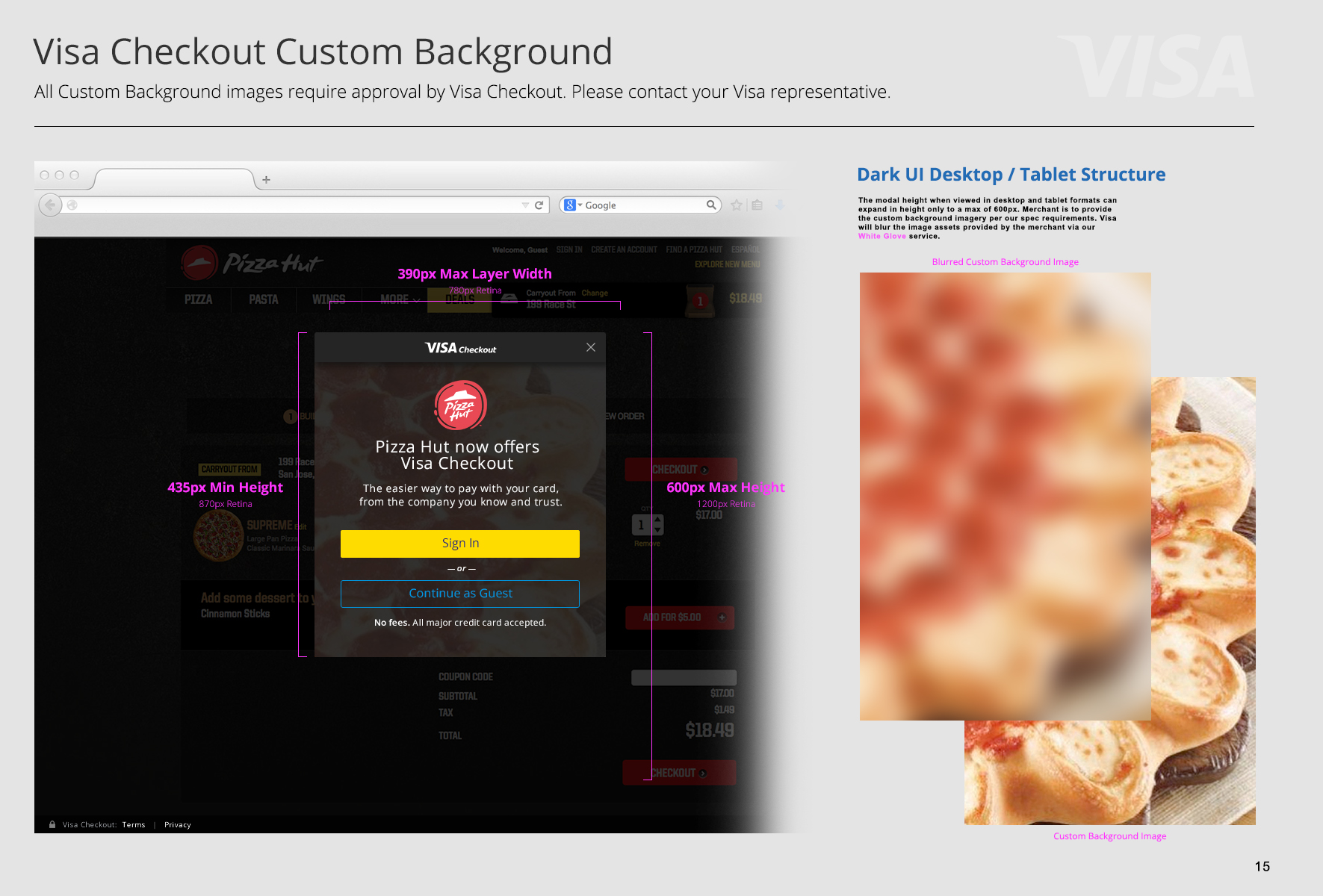Click FIND A PIZZA HUT link

click(x=694, y=249)
